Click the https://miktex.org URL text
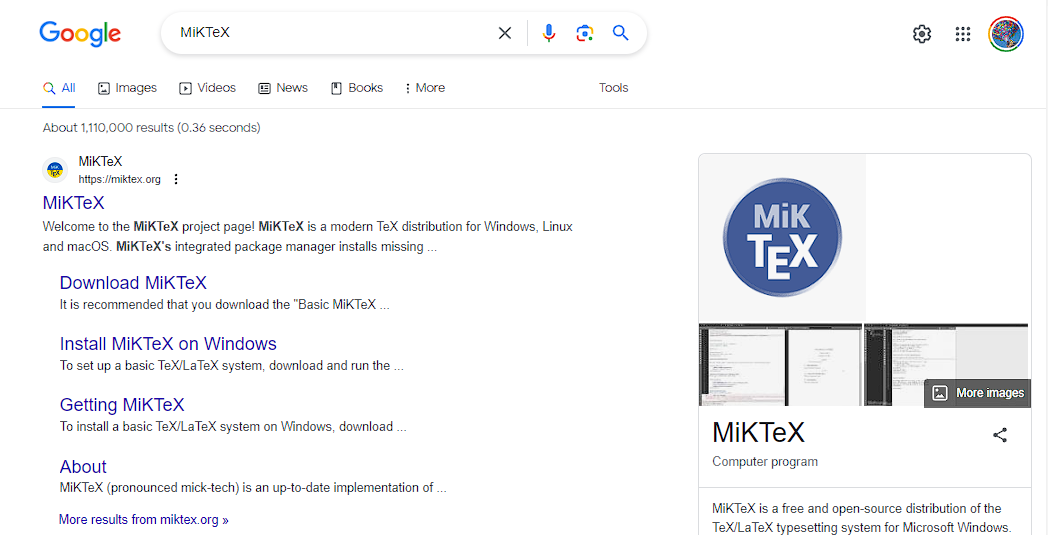Screen dimensions: 1048x535 coord(120,179)
